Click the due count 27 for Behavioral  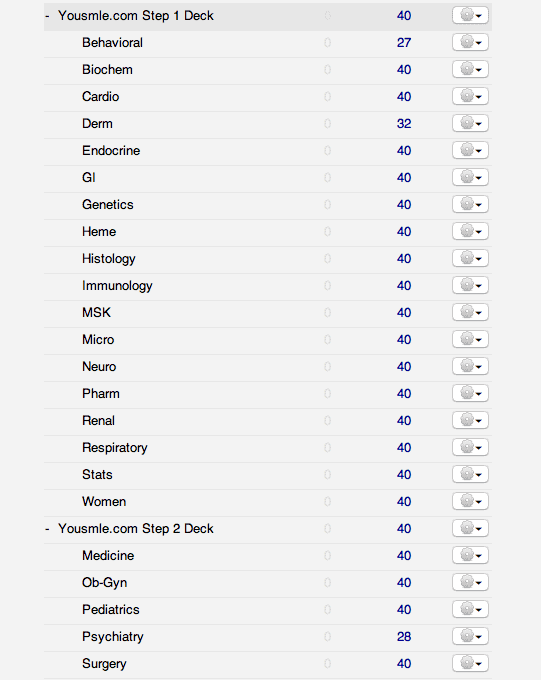coord(404,43)
